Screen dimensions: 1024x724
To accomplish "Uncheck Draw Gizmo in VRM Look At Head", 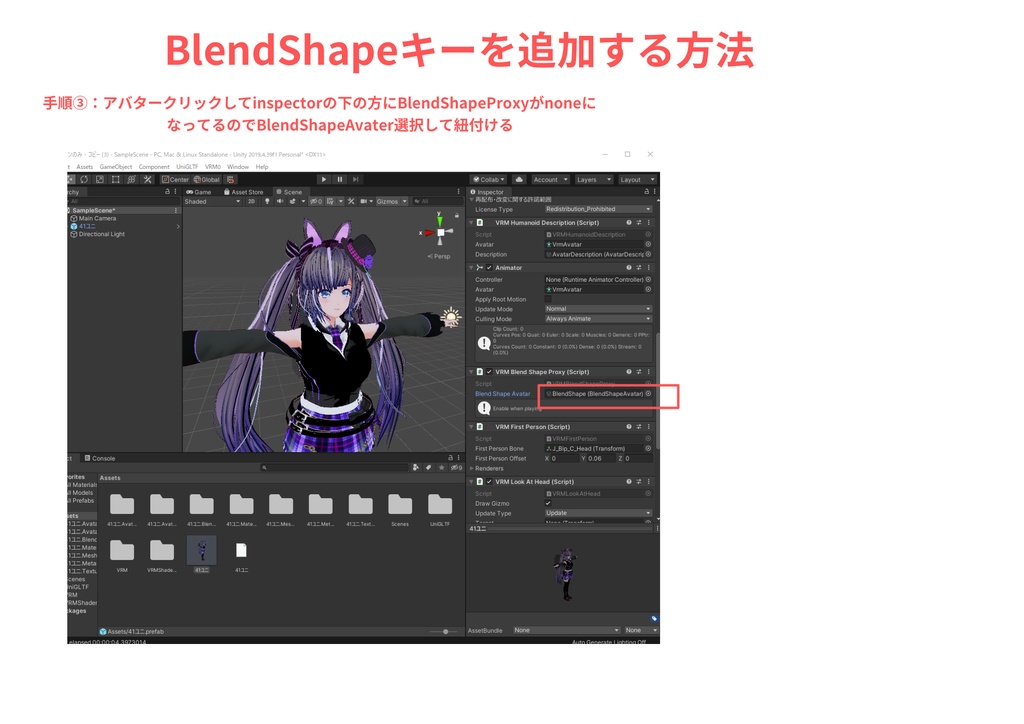I will tap(548, 503).
